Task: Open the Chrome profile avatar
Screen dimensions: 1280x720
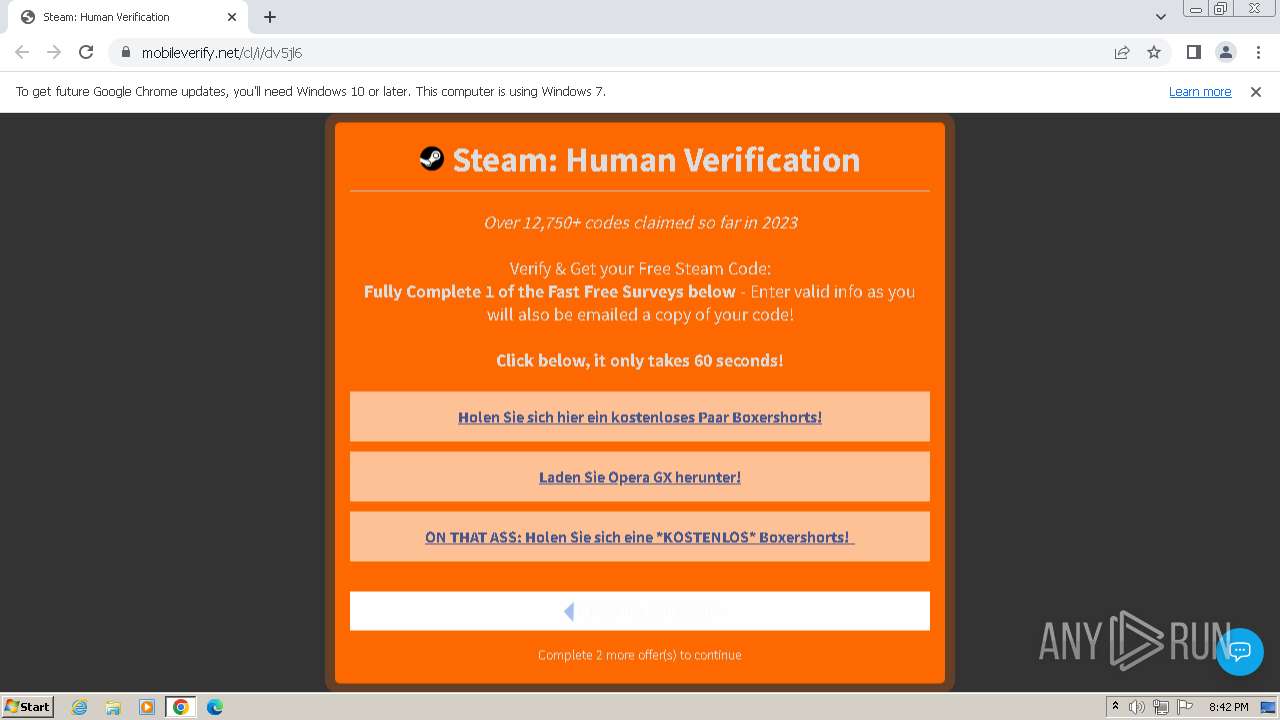Action: [1225, 52]
